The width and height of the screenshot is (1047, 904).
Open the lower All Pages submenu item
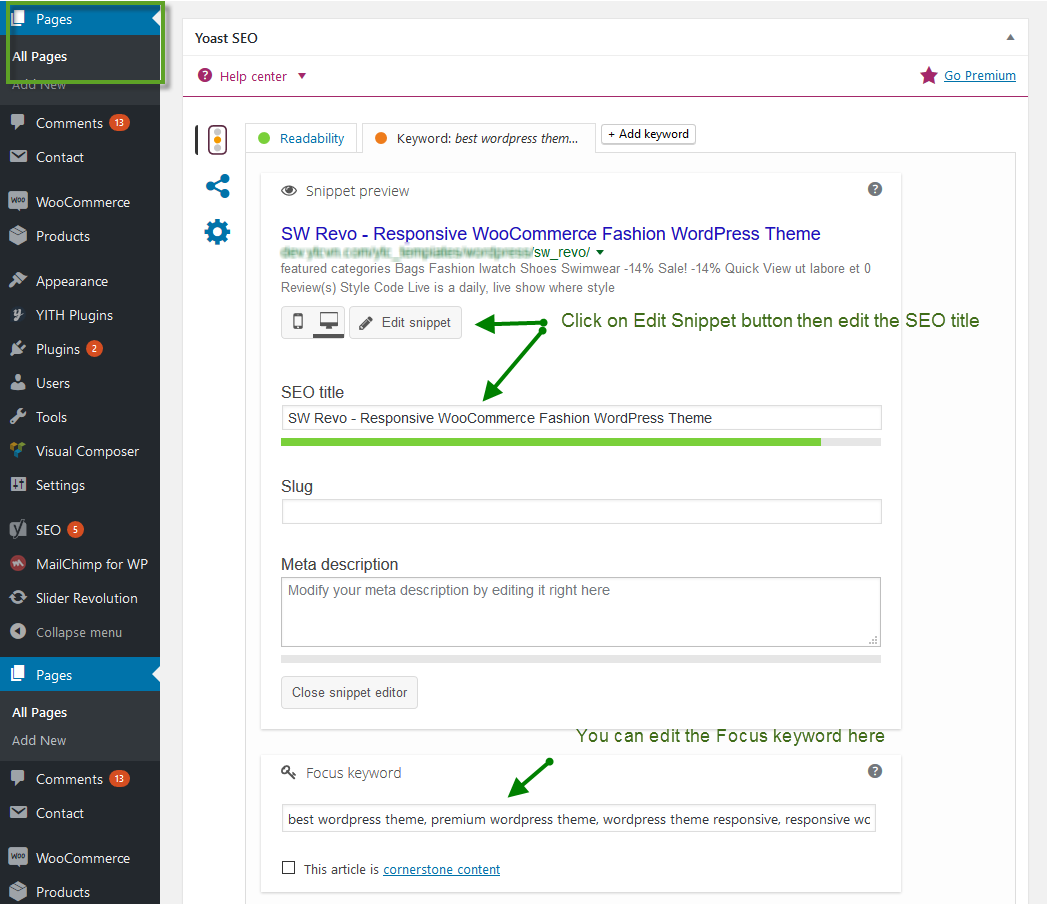pos(40,712)
